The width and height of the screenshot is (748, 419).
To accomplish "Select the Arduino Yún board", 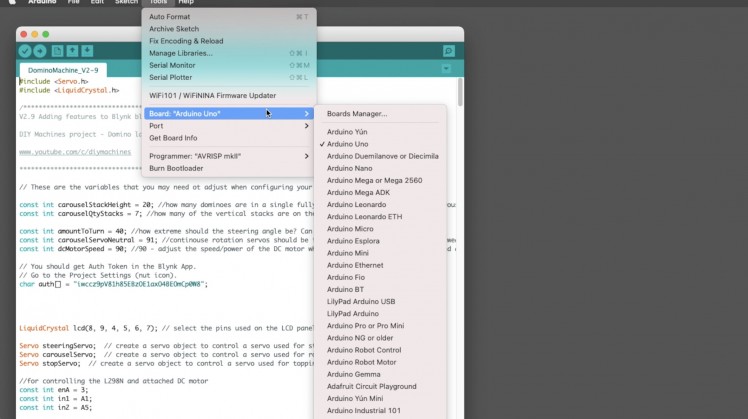I will click(x=380, y=132).
